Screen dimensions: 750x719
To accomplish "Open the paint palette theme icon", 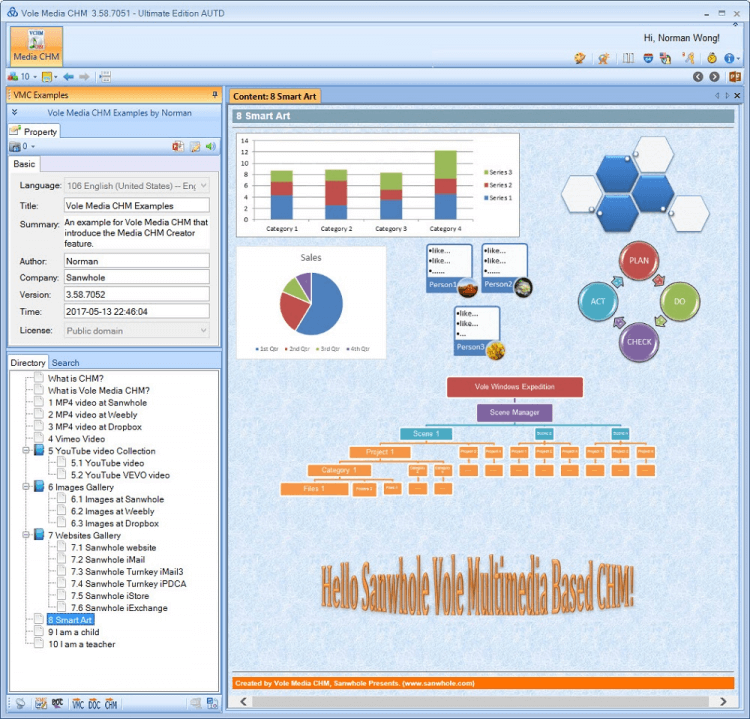I will [x=580, y=58].
